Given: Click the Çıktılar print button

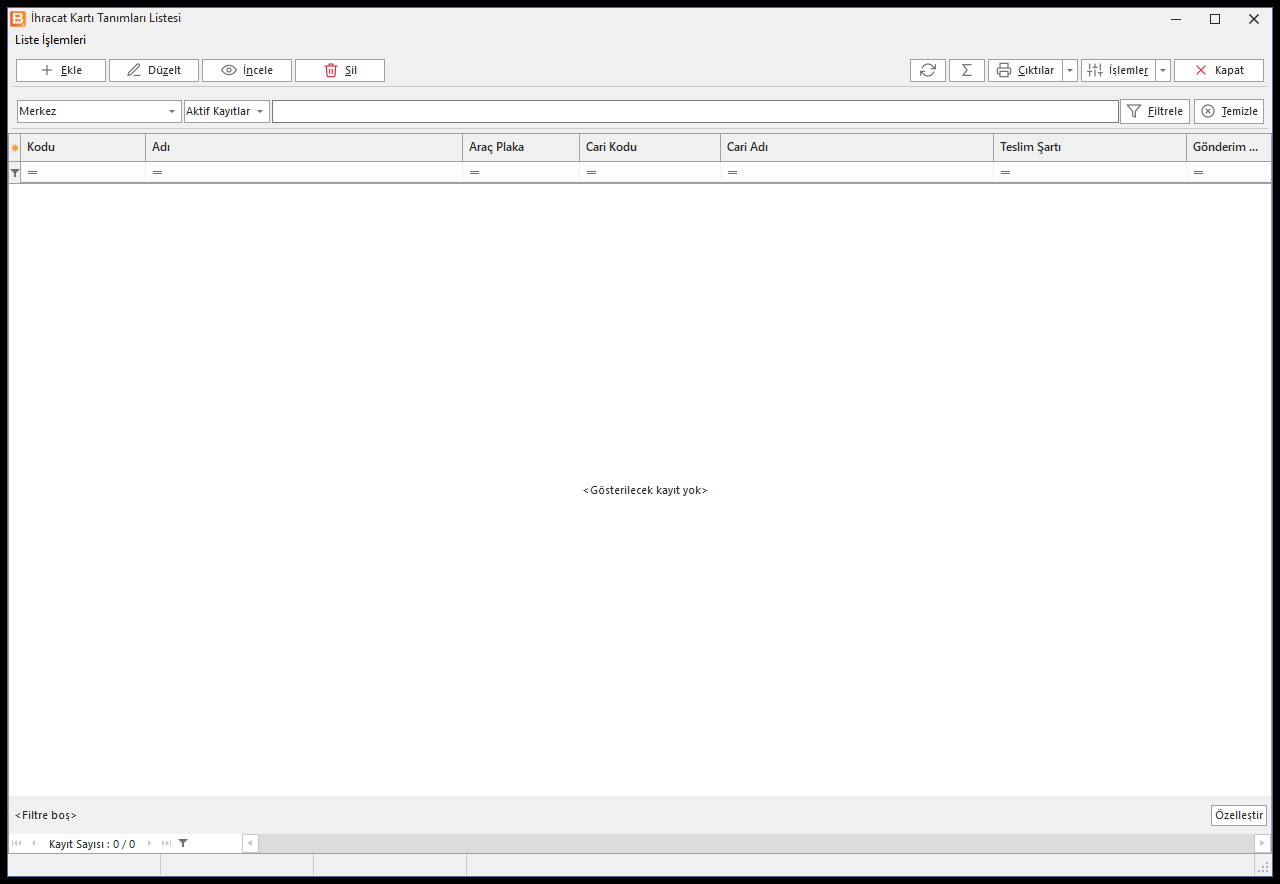Looking at the screenshot, I should (1025, 70).
